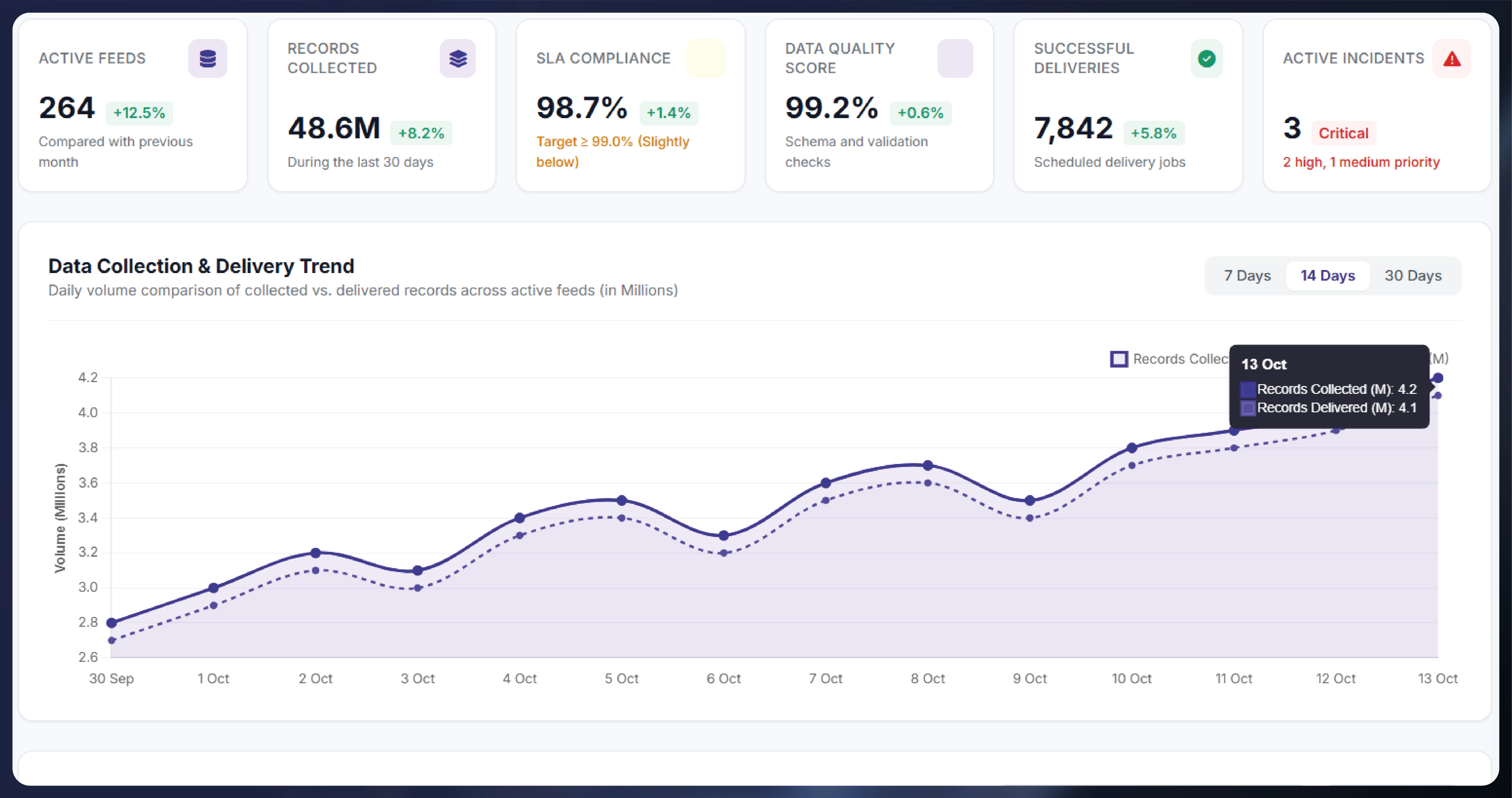
Task: Click the +8.2% badge on Records Collected
Action: click(x=421, y=133)
